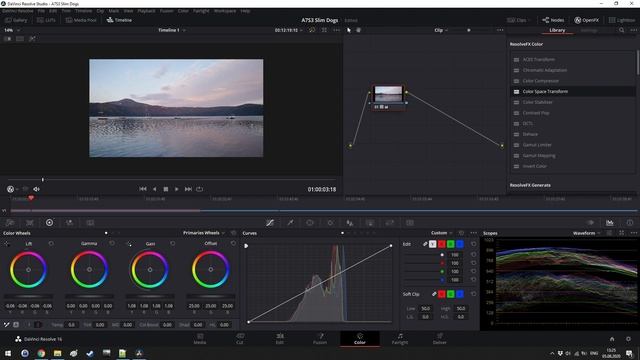Pick black point beside Lift

click(7, 244)
